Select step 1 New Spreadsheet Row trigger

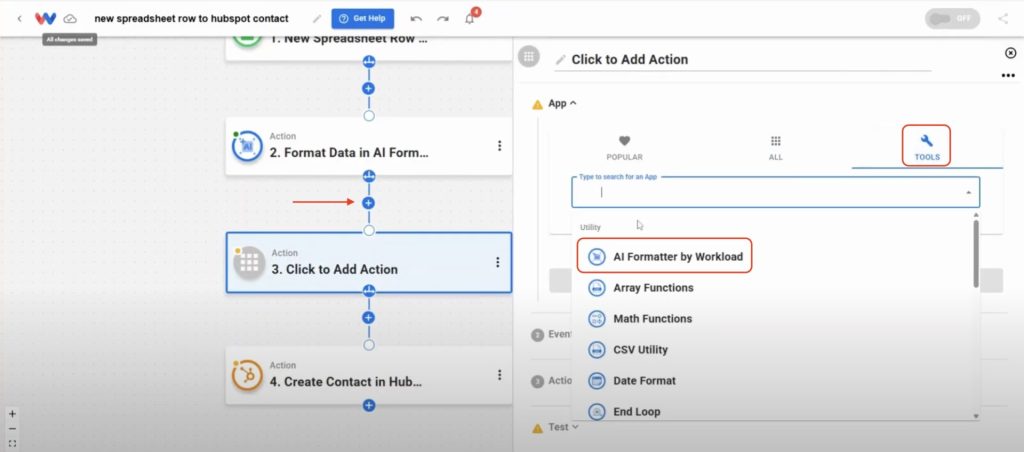pyautogui.click(x=369, y=48)
